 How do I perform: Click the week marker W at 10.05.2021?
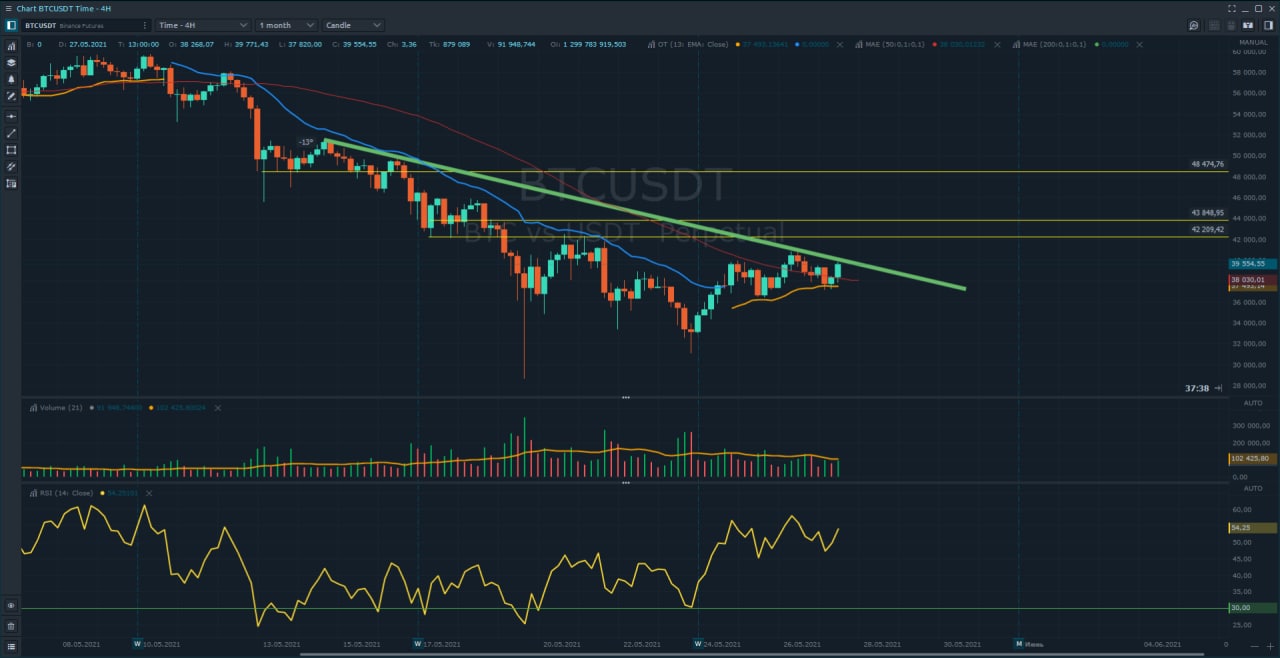click(x=137, y=644)
